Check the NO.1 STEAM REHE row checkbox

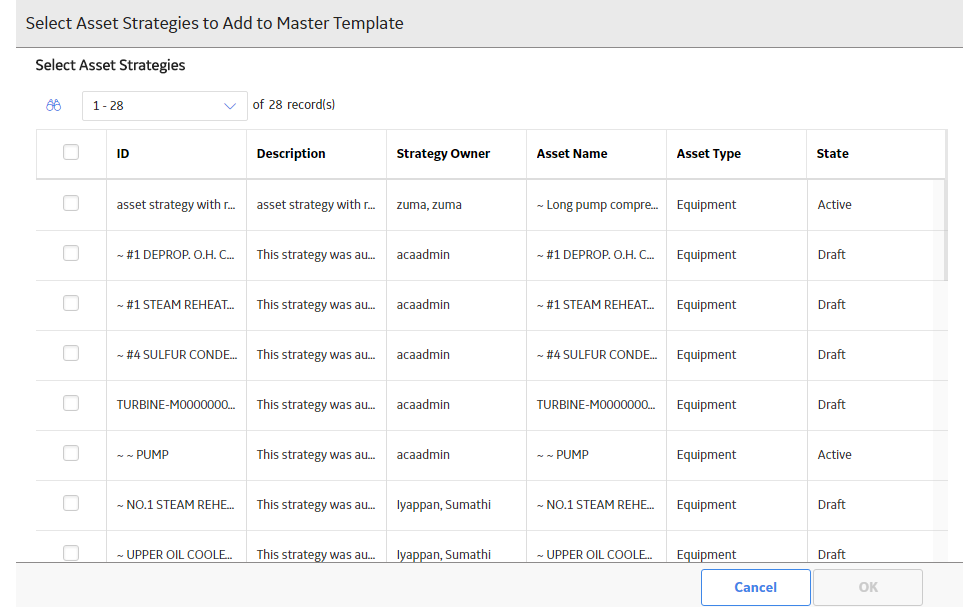pyautogui.click(x=71, y=503)
